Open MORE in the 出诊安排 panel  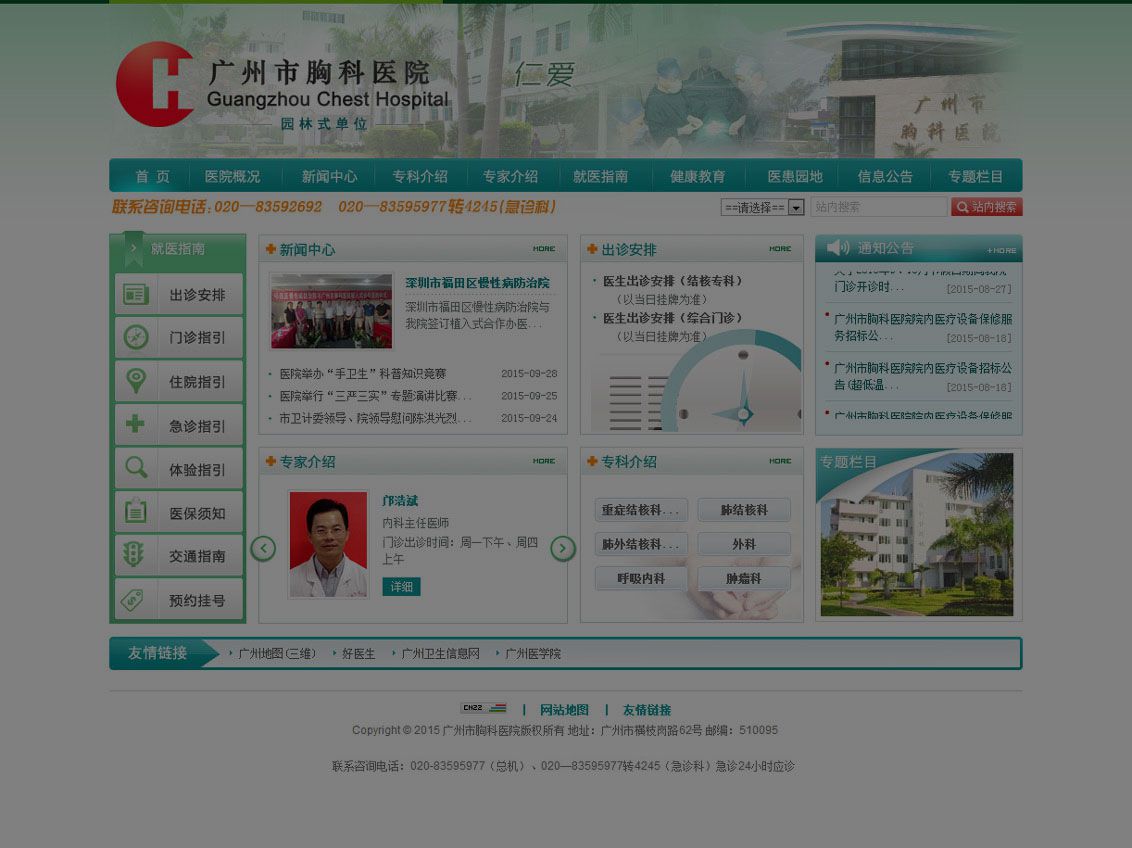(x=780, y=249)
